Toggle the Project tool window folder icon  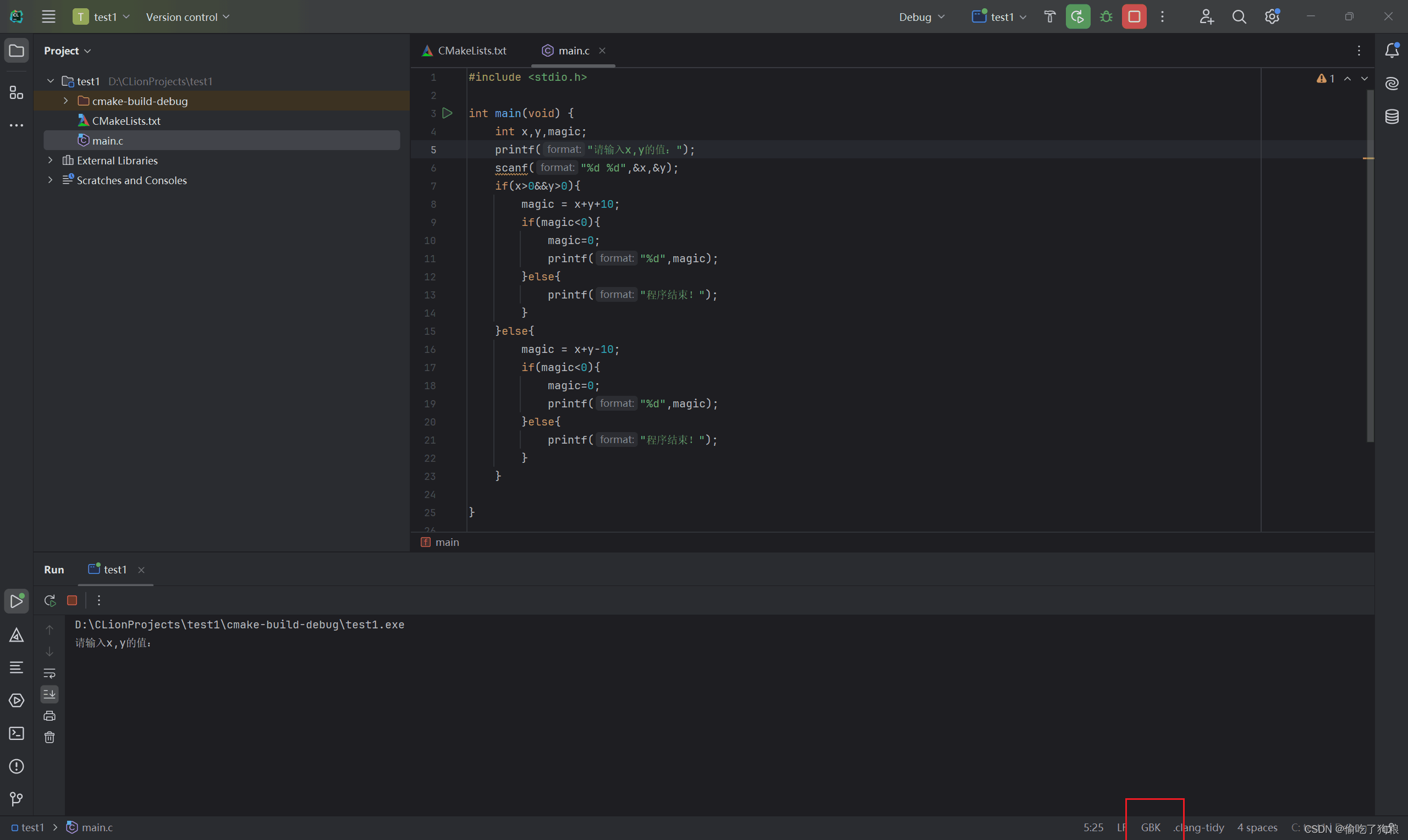click(16, 51)
